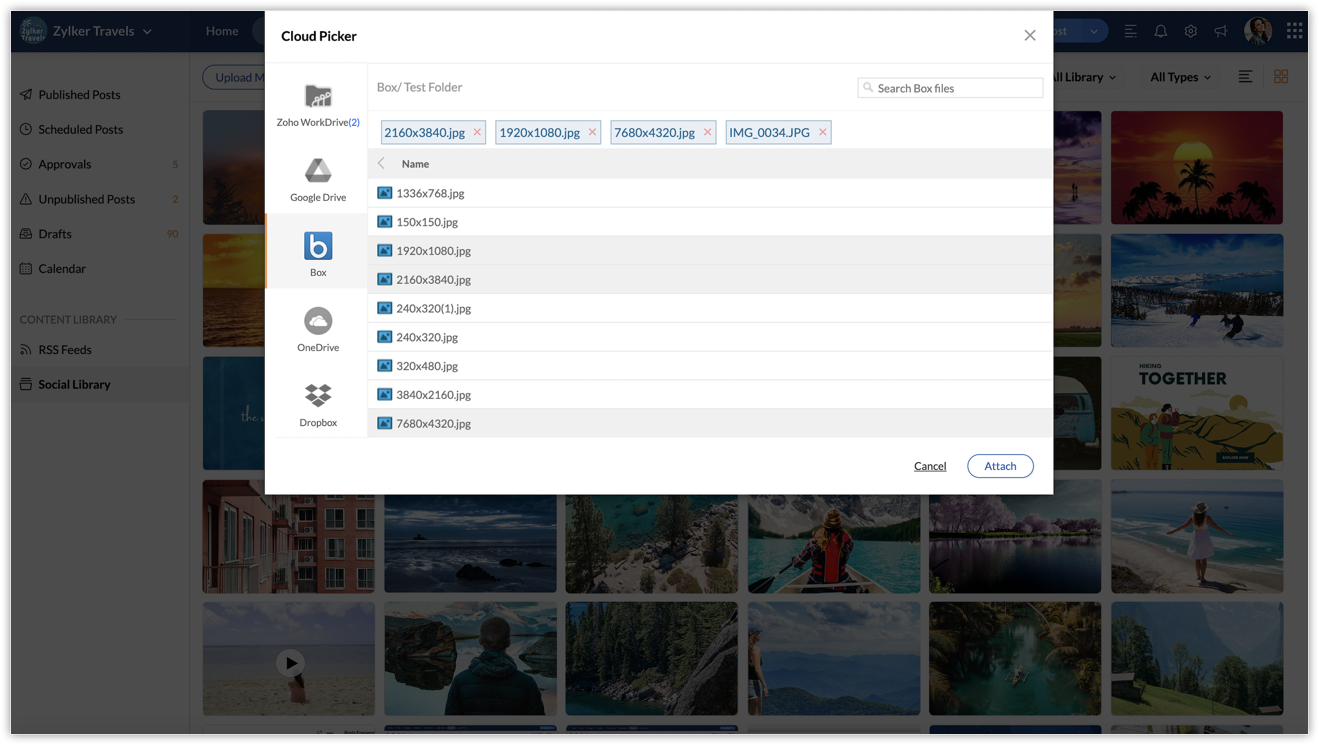Pick the 3840x2160.jpg file

tap(433, 395)
